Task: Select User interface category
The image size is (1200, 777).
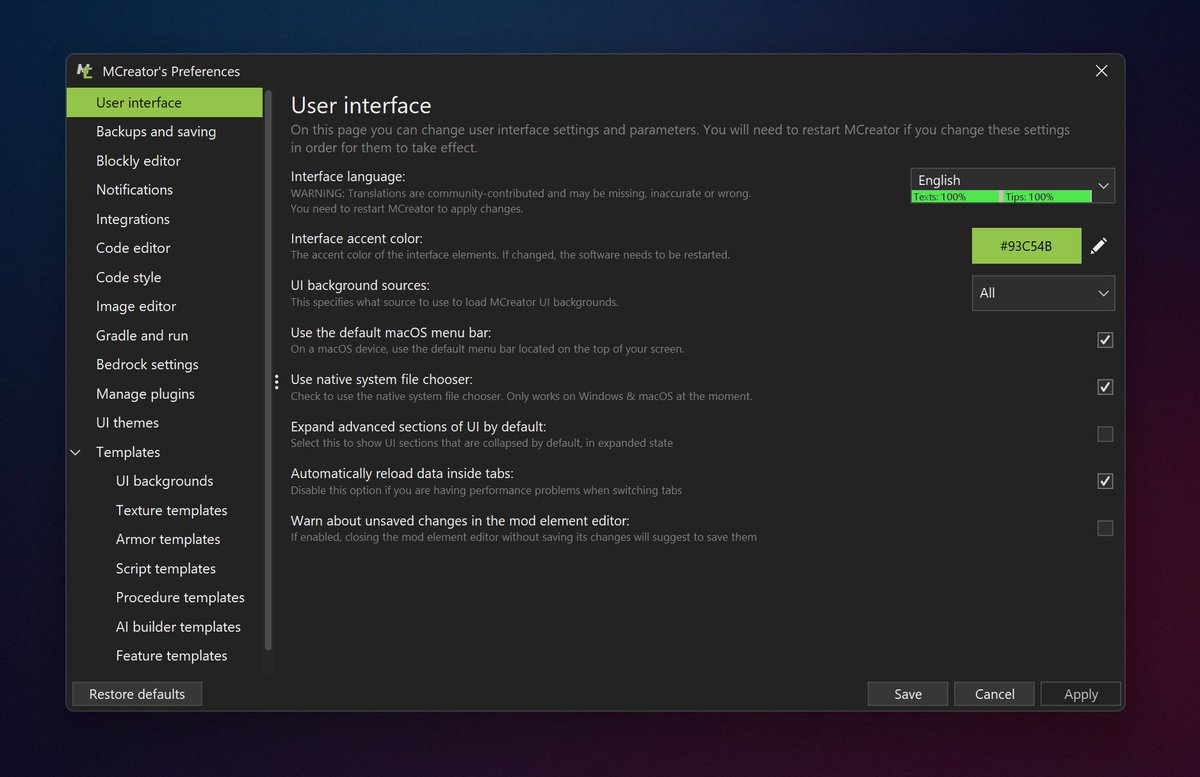Action: point(164,102)
